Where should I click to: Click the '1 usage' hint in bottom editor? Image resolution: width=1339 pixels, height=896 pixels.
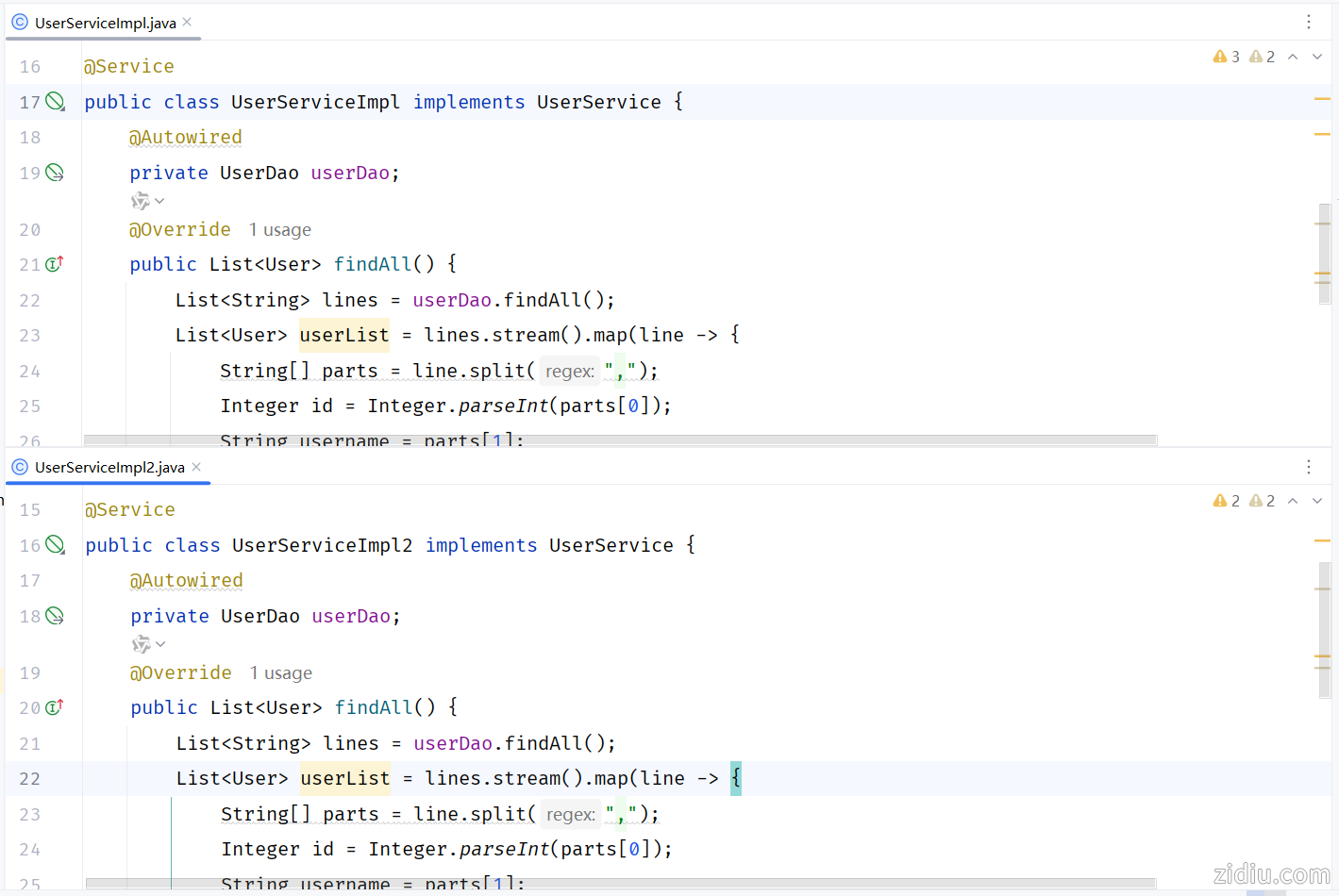[x=281, y=673]
